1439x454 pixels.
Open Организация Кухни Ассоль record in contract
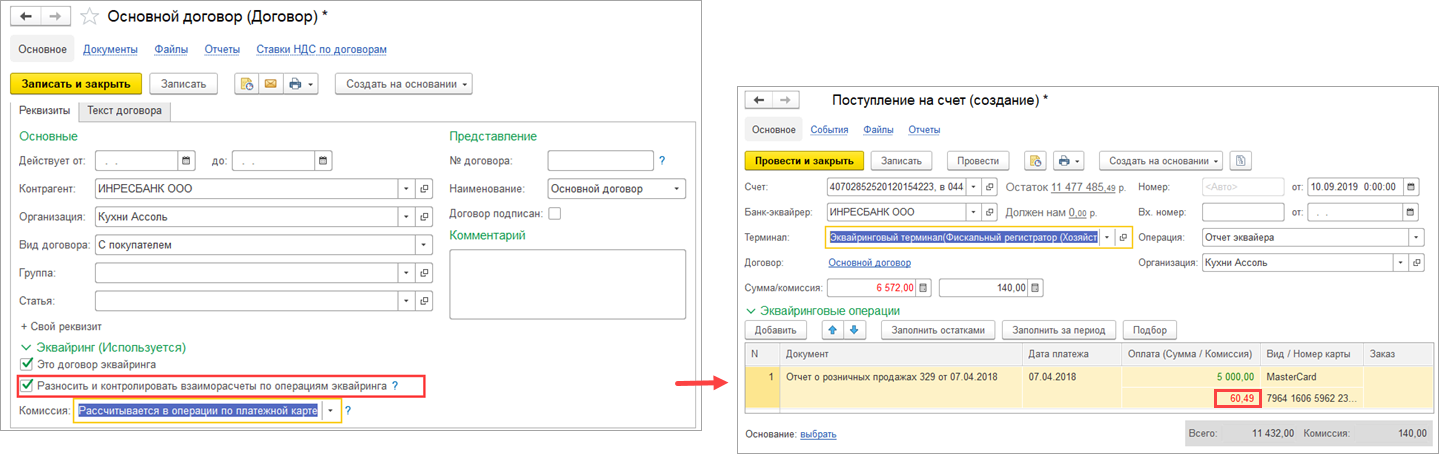(x=424, y=216)
